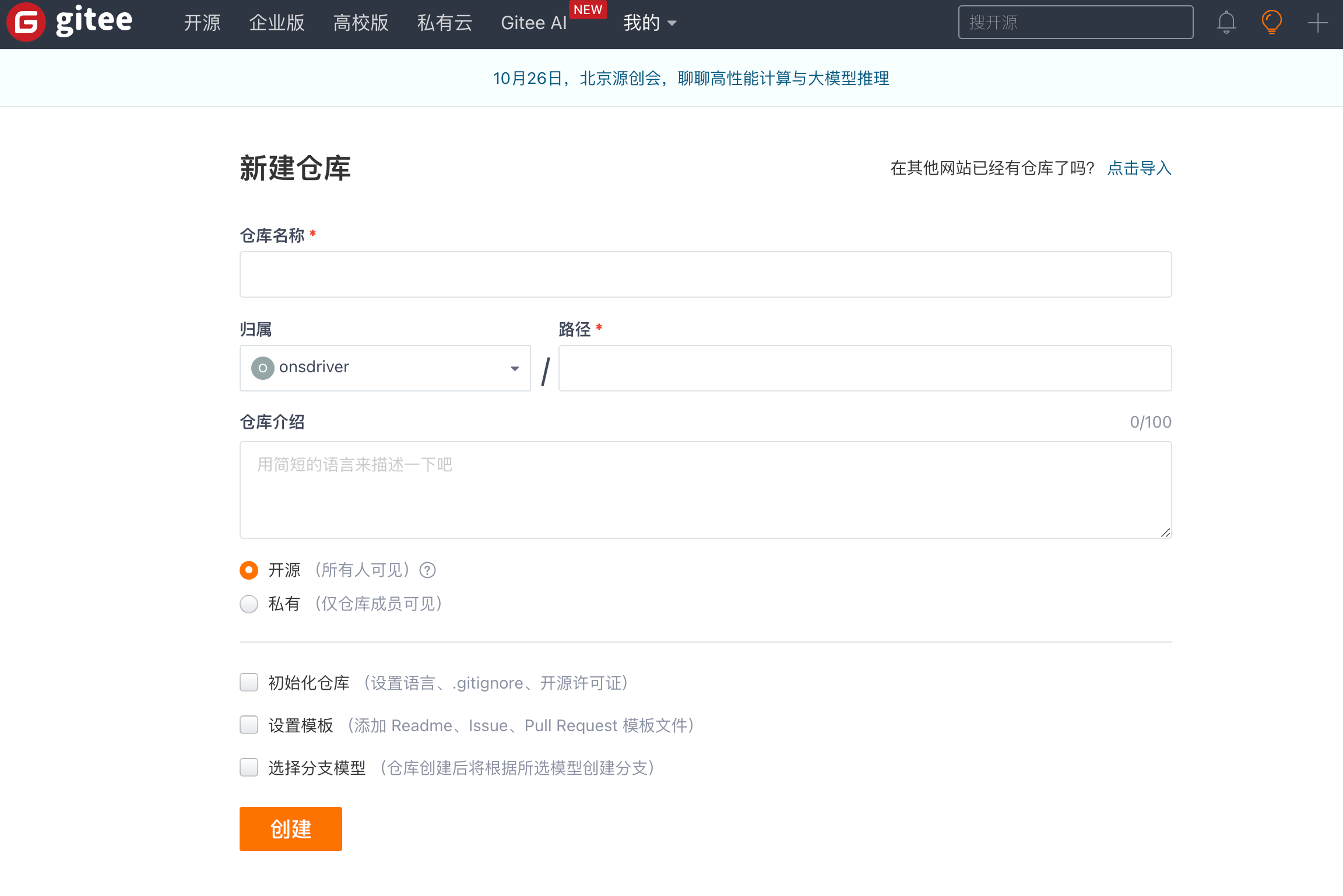Click the NEW badge on Gitee AI
The width and height of the screenshot is (1343, 896).
(x=588, y=10)
